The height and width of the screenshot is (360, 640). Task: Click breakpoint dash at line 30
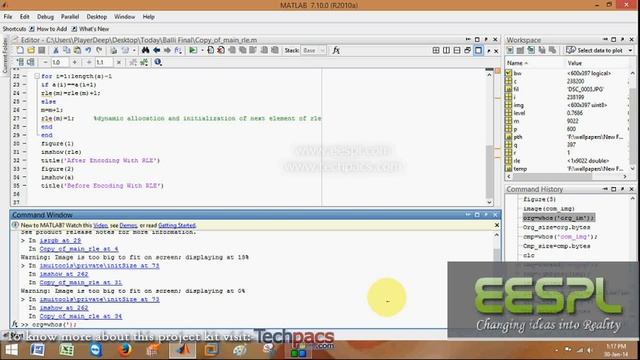[24, 144]
